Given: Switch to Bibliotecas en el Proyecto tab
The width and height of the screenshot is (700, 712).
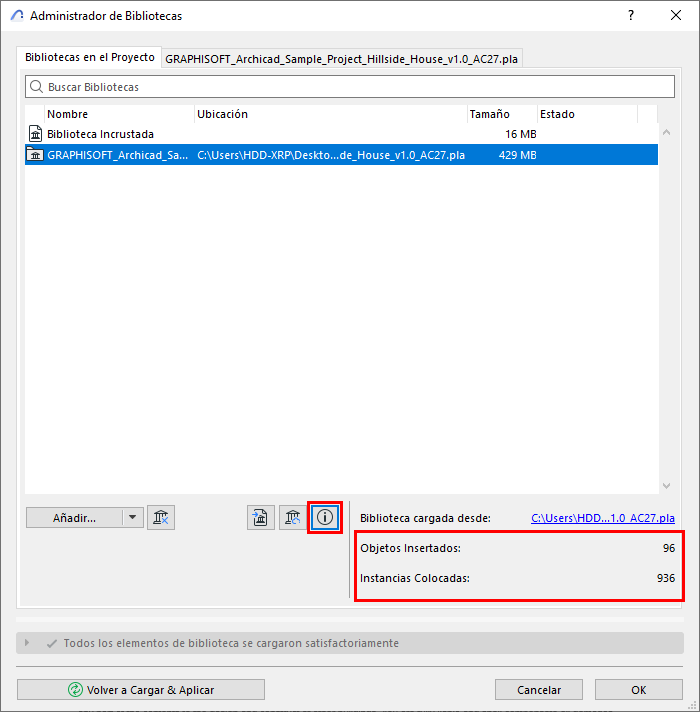Looking at the screenshot, I should point(89,57).
